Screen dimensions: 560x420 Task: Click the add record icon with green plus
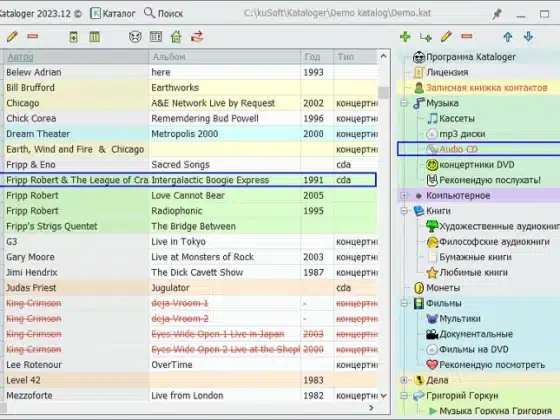74,37
